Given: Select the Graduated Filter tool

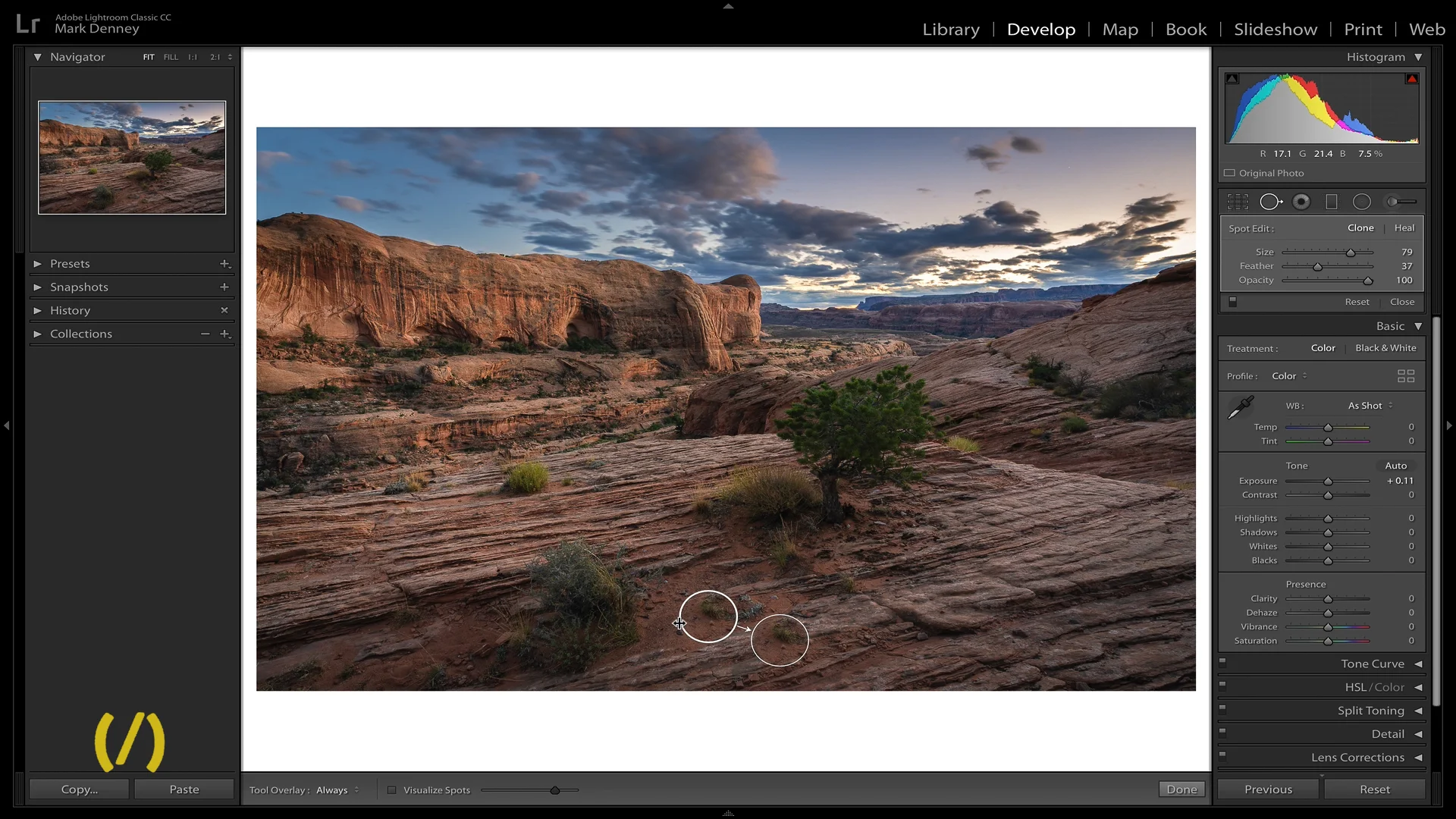Looking at the screenshot, I should 1331,202.
